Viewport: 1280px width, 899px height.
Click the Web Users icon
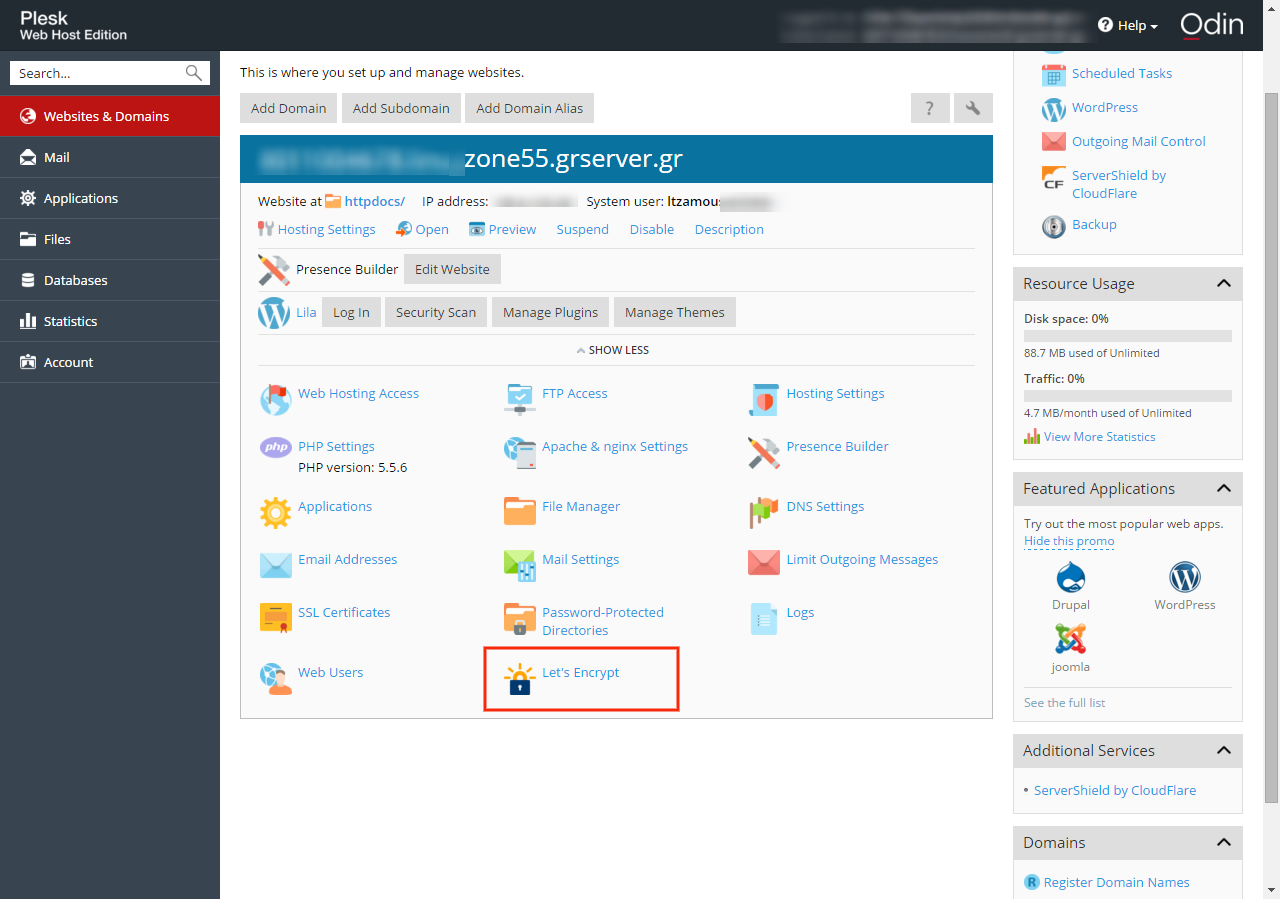coord(275,678)
